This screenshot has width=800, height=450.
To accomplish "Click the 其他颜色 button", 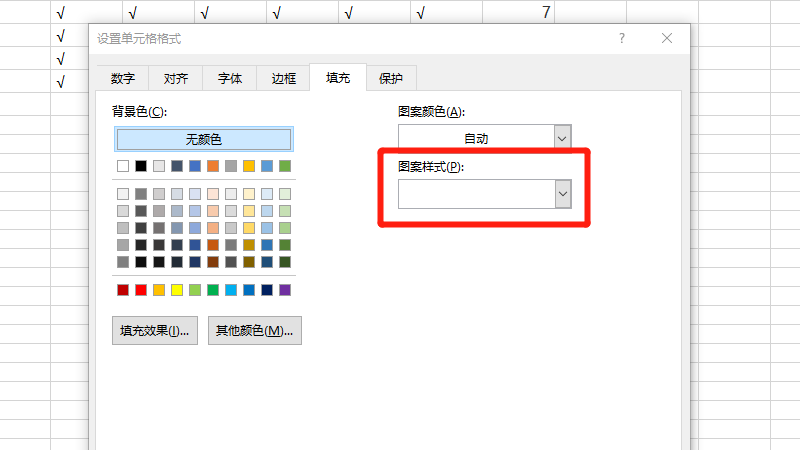I will 254,330.
